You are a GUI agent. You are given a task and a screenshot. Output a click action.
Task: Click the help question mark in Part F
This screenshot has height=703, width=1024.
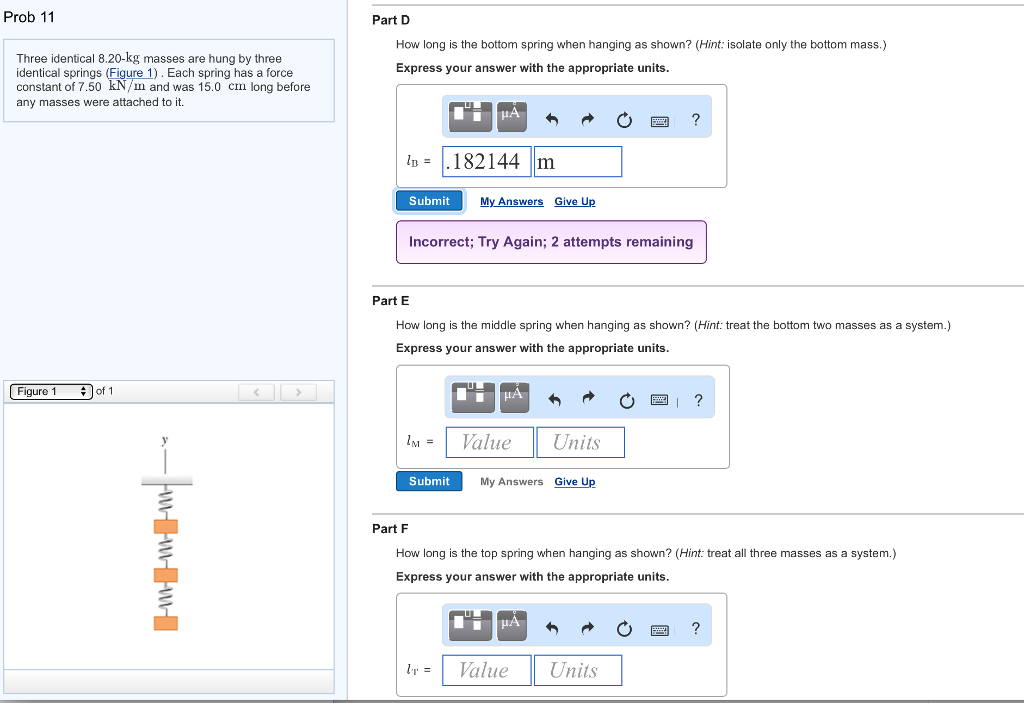tap(695, 627)
